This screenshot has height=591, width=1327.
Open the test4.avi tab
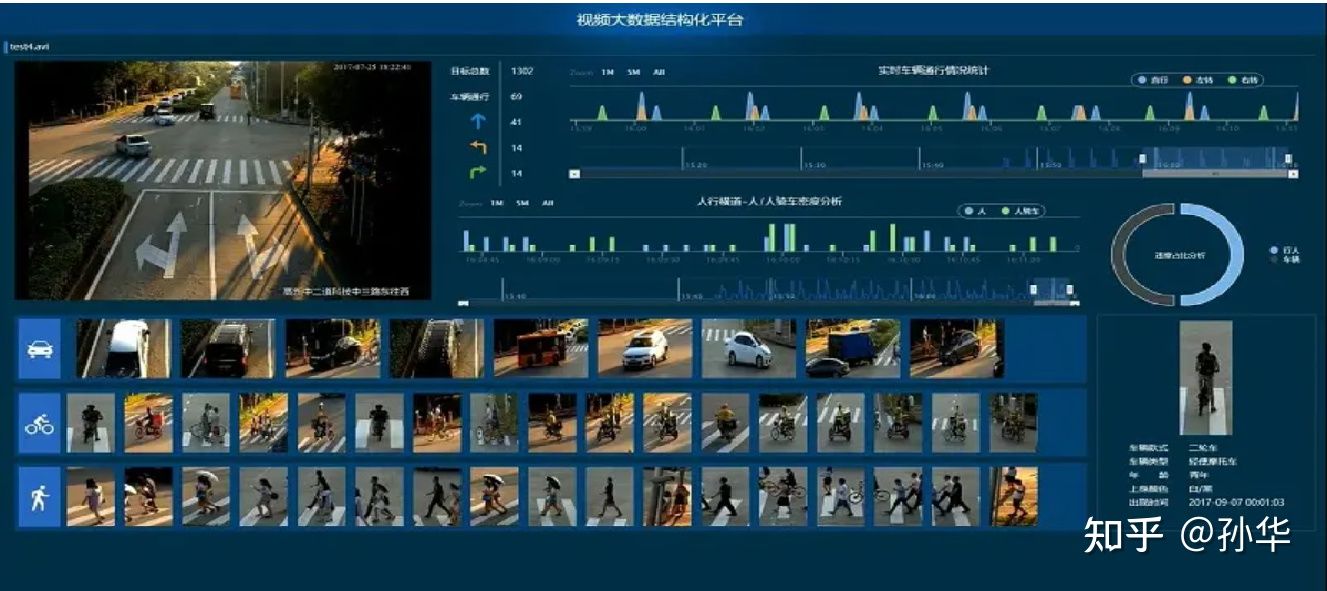(x=29, y=47)
